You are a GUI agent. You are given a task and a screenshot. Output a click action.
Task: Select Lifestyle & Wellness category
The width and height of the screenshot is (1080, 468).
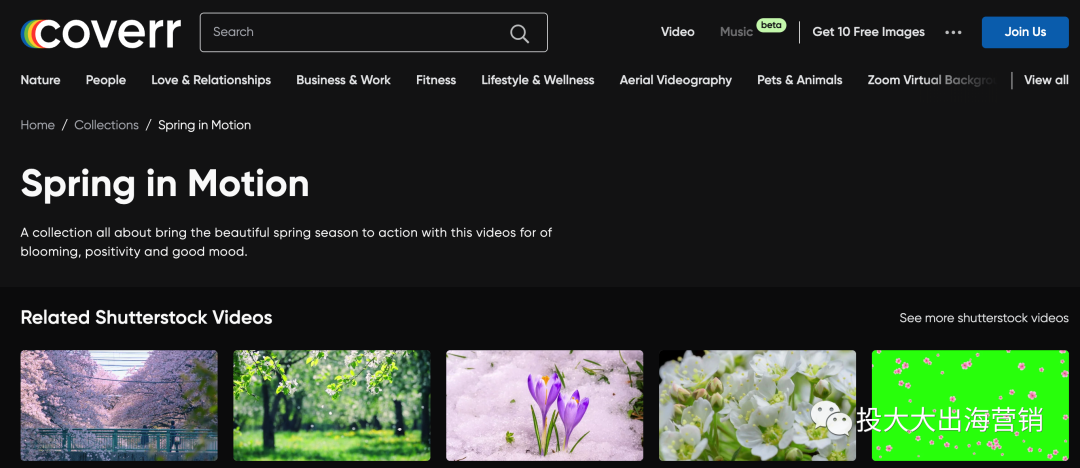[x=538, y=80]
